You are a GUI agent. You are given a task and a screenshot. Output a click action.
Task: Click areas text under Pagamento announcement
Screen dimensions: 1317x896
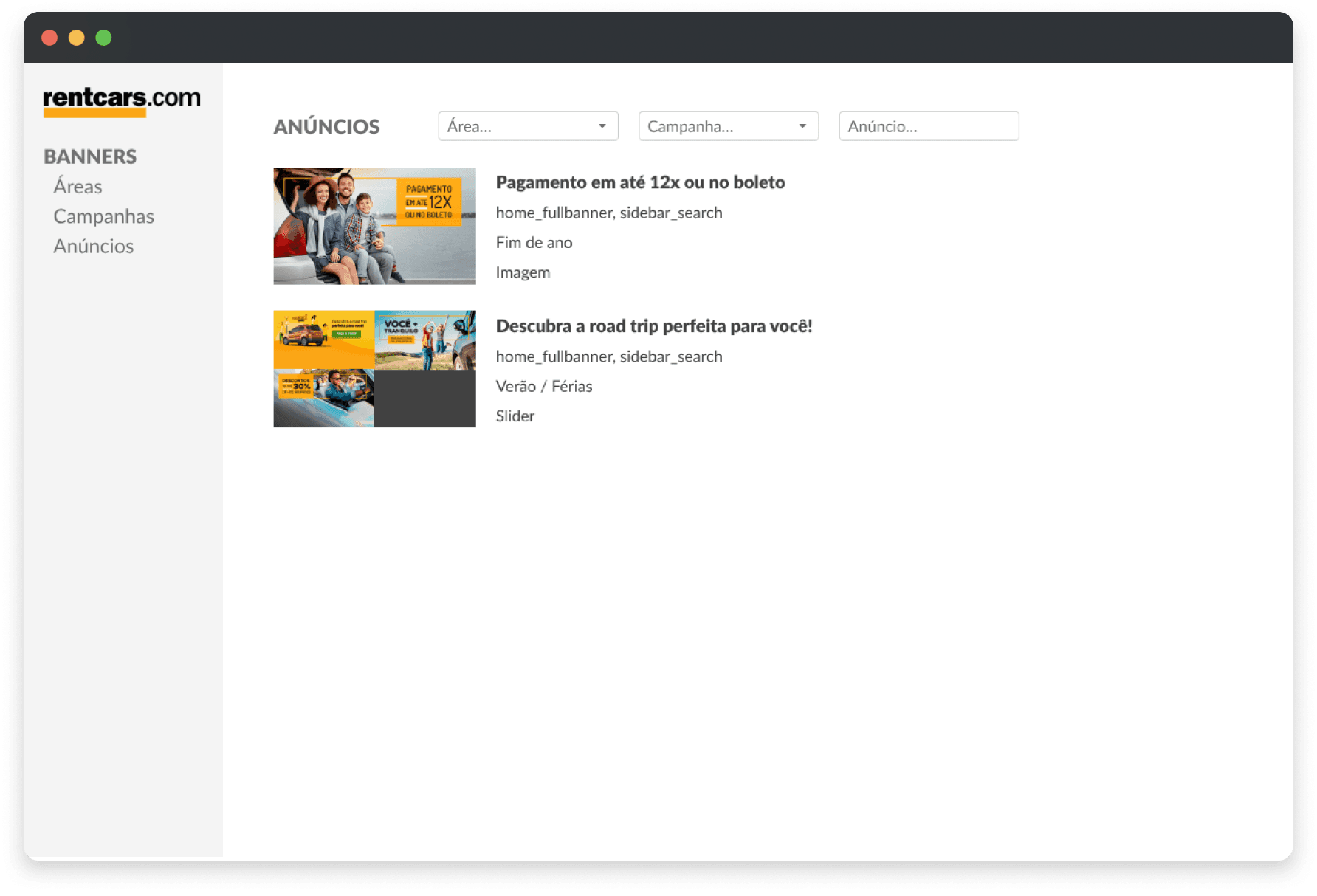tap(609, 213)
